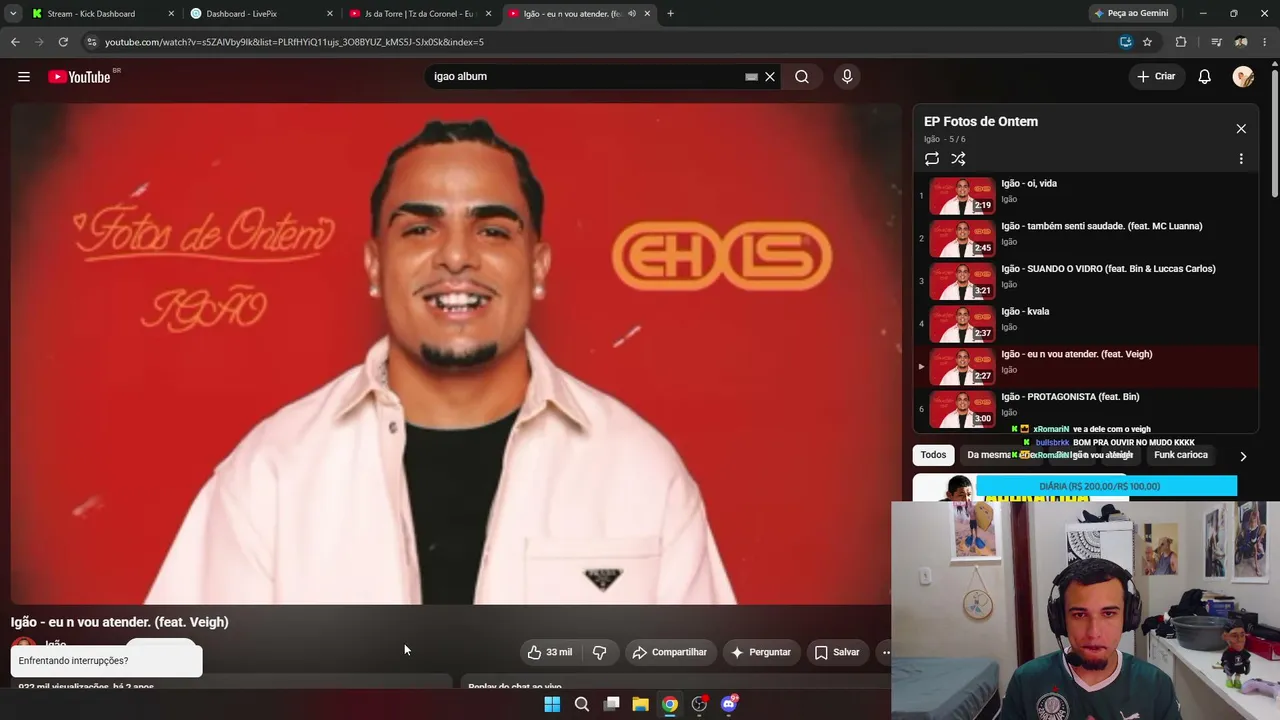Open YouTube notifications bell
The height and width of the screenshot is (720, 1280).
1205,77
